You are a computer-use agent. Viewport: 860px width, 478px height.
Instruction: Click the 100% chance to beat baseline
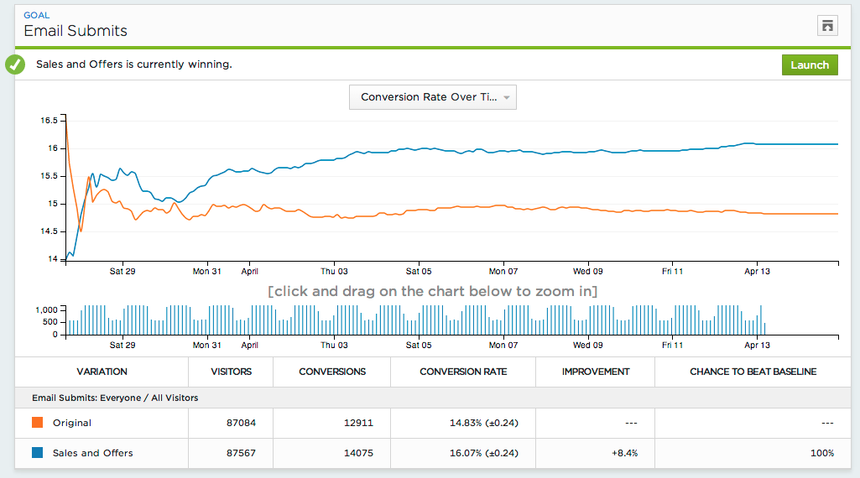point(822,453)
